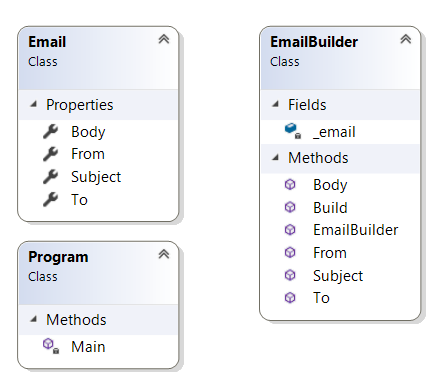Click the wrench icon beside To property
Viewport: 437px width, 381px height.
(x=50, y=199)
